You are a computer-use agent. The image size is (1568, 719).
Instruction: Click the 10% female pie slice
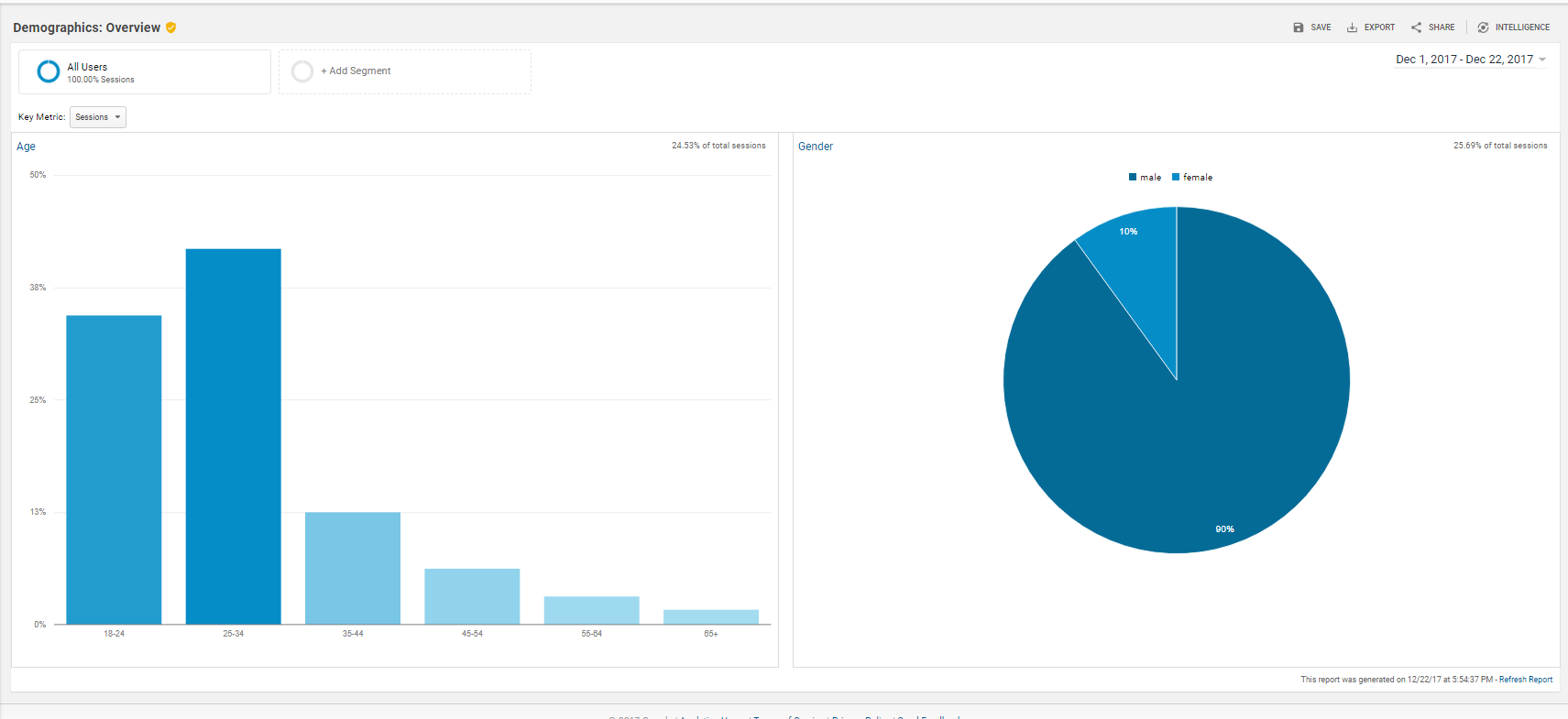click(1138, 256)
